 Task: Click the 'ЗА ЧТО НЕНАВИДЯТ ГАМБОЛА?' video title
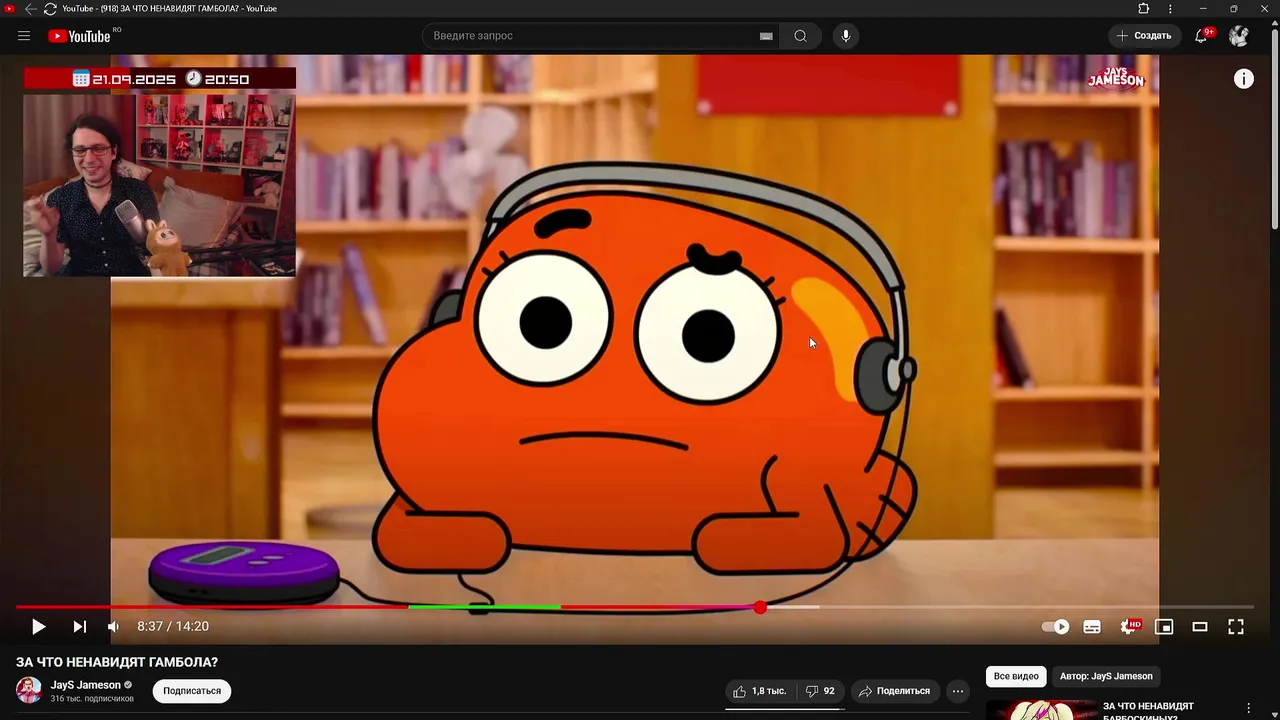pos(117,662)
